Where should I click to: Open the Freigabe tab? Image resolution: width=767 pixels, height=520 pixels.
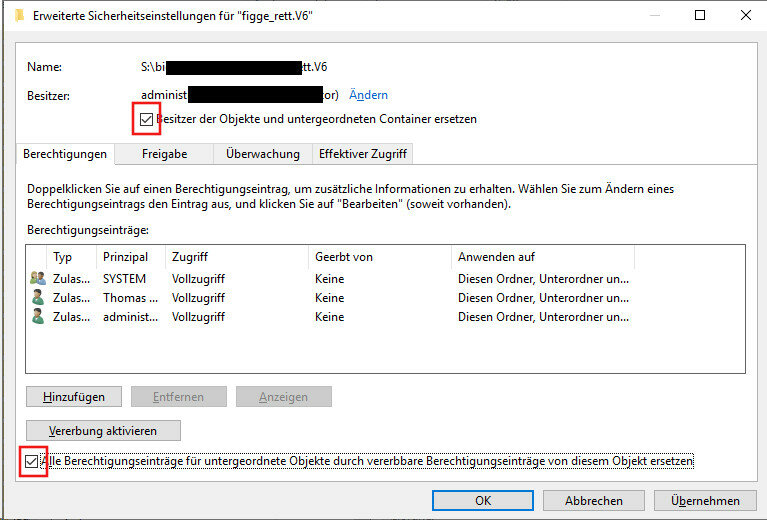pos(164,154)
